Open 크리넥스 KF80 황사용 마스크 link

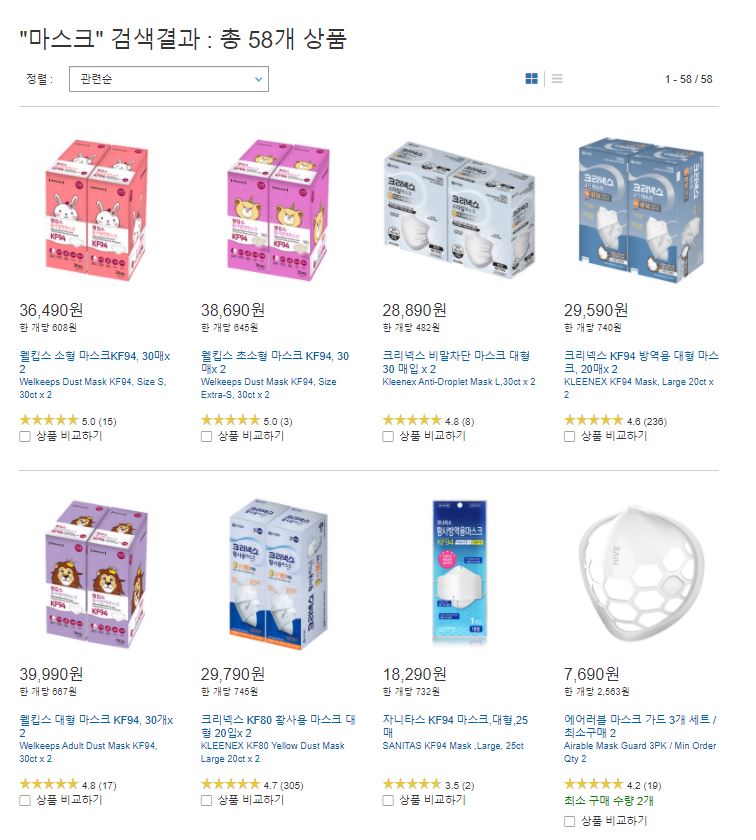(278, 726)
